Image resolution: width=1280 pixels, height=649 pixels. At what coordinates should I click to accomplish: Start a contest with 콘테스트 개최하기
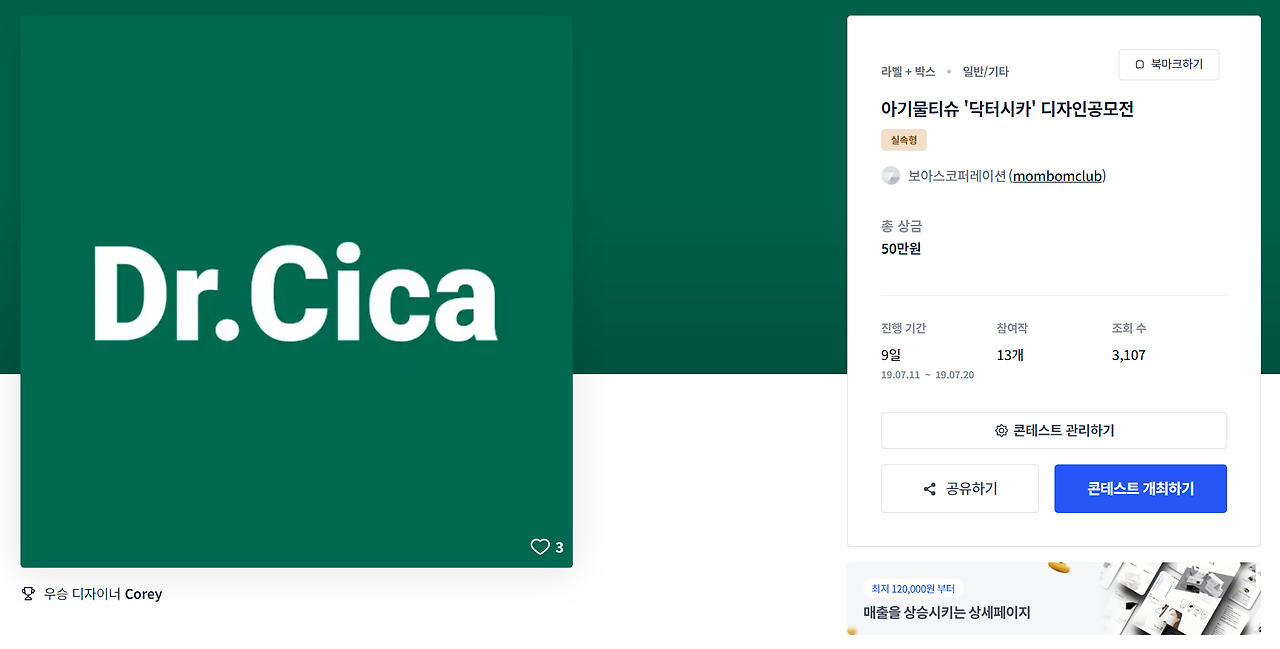pos(1141,489)
